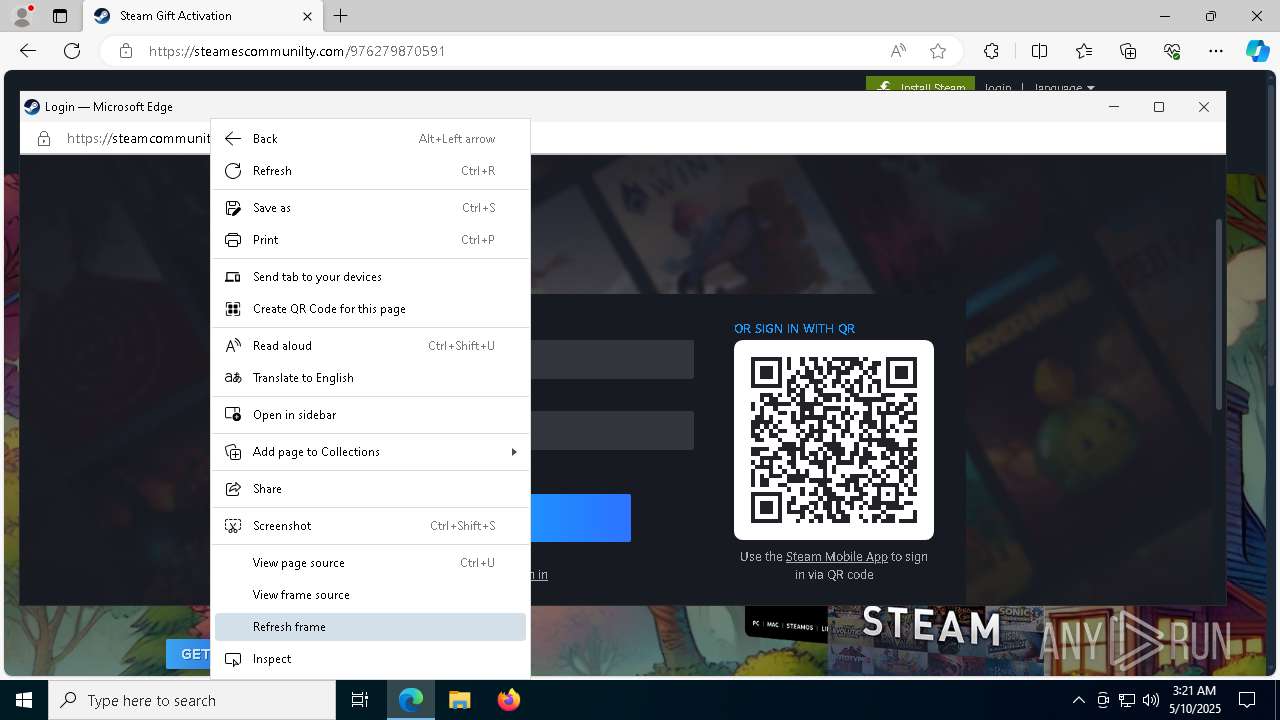Click the Back arrow icon in context menu
This screenshot has height=720, width=1280.
click(x=233, y=139)
